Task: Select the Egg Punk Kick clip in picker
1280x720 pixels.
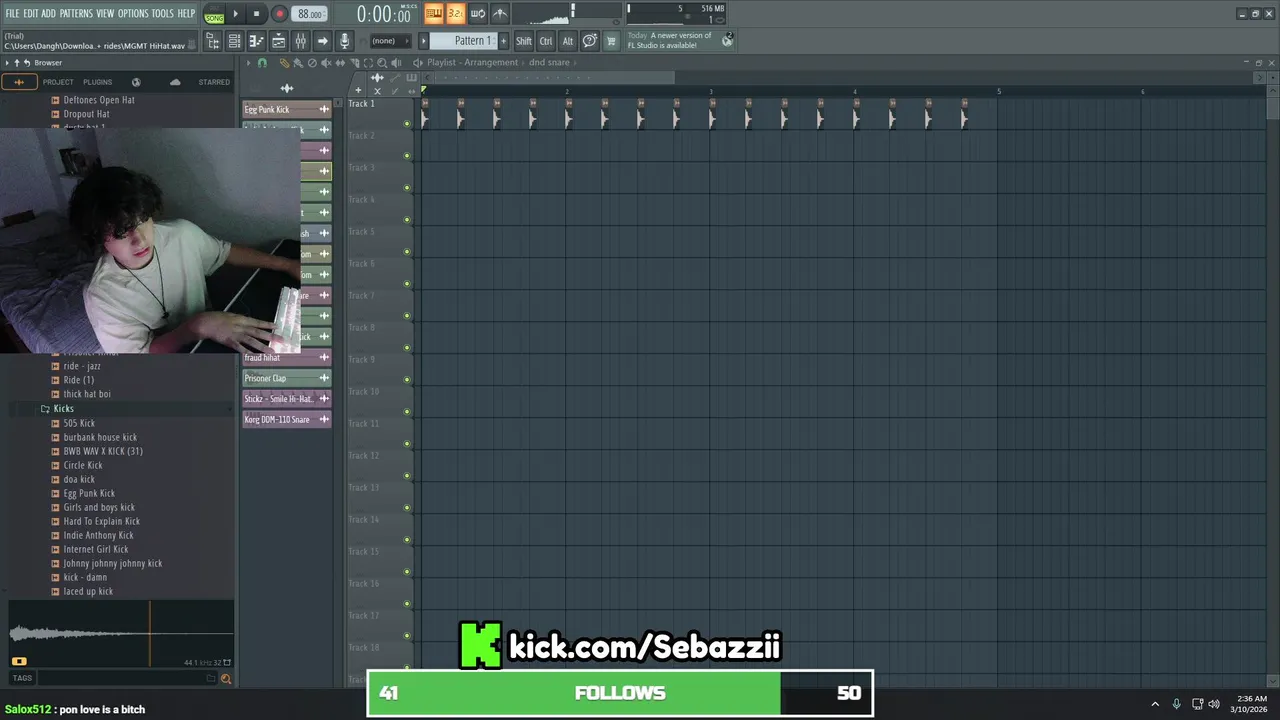Action: (287, 109)
